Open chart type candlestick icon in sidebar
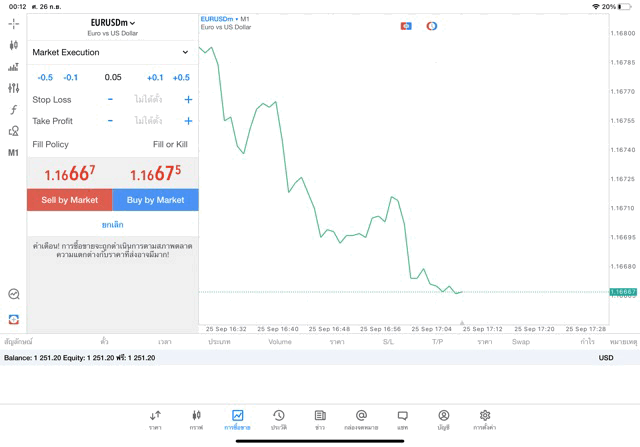The height and width of the screenshot is (447, 640). coord(13,45)
